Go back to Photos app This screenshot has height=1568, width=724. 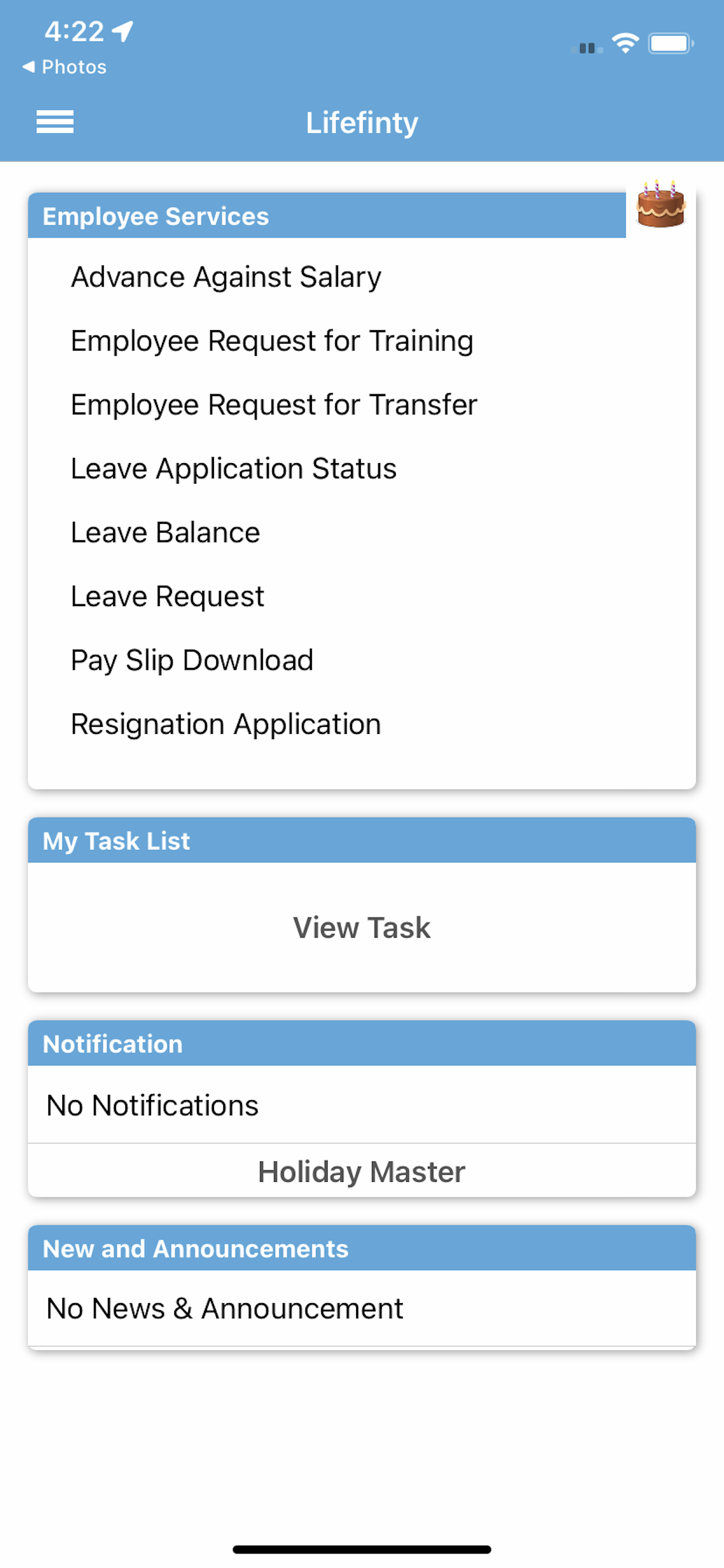[x=65, y=67]
